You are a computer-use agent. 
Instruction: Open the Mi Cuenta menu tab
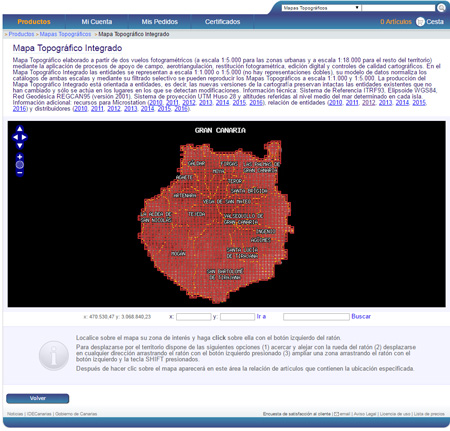97,22
